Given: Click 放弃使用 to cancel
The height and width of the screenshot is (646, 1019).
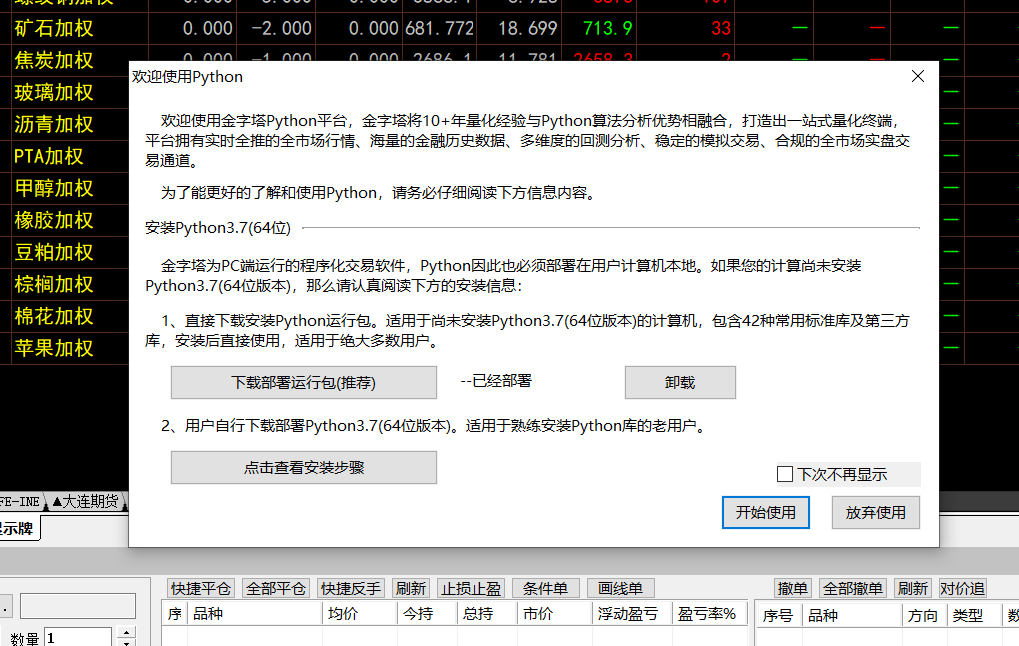Looking at the screenshot, I should [875, 512].
